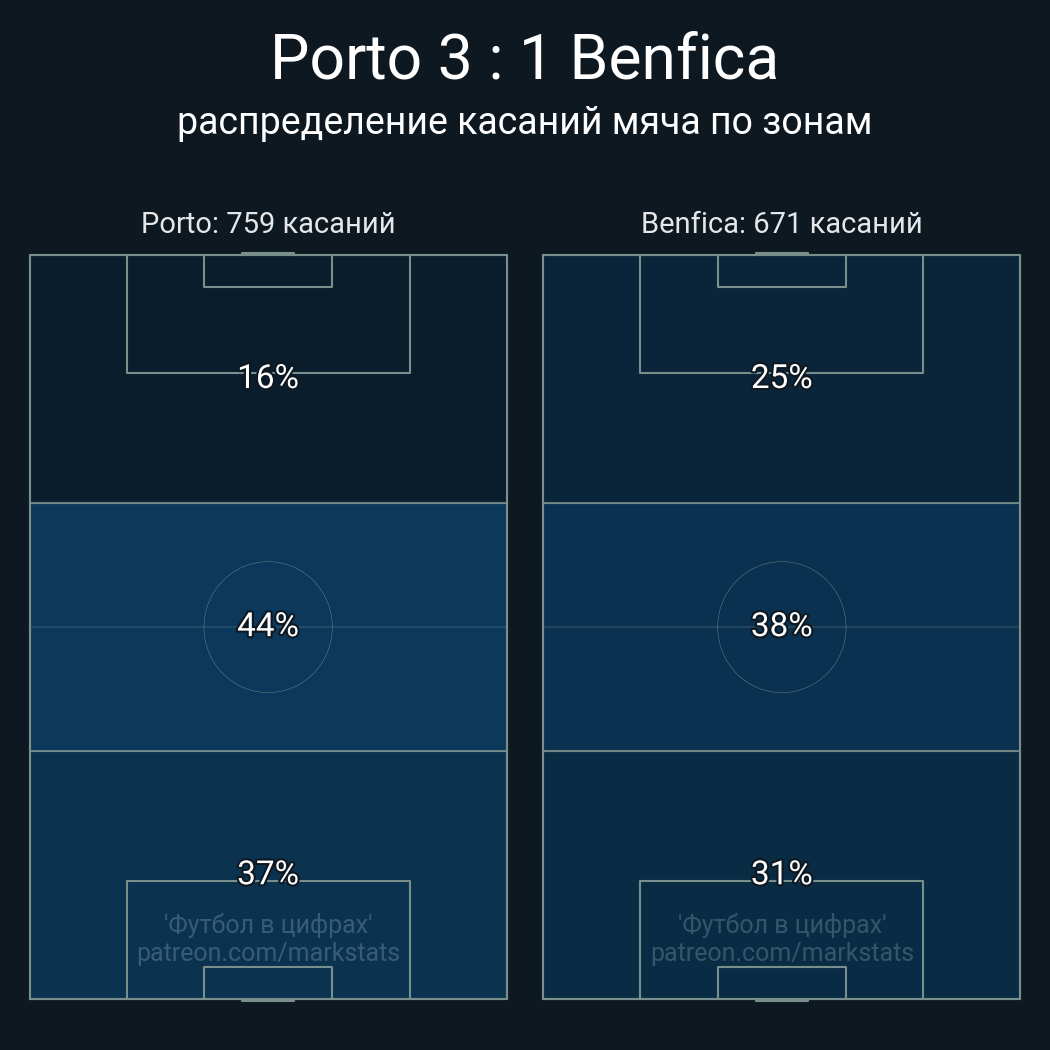Click the top six-yard box on Porto's pitch
The image size is (1050, 1050).
268,271
